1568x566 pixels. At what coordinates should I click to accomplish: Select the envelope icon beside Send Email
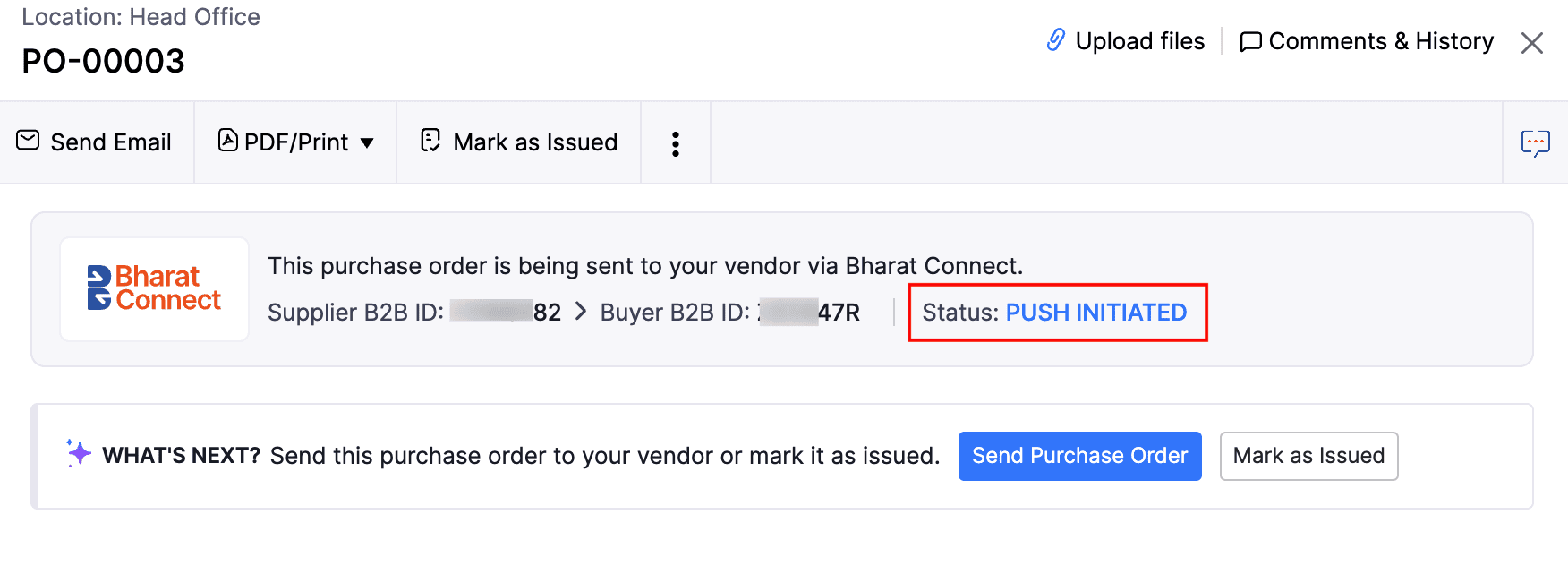click(x=27, y=141)
